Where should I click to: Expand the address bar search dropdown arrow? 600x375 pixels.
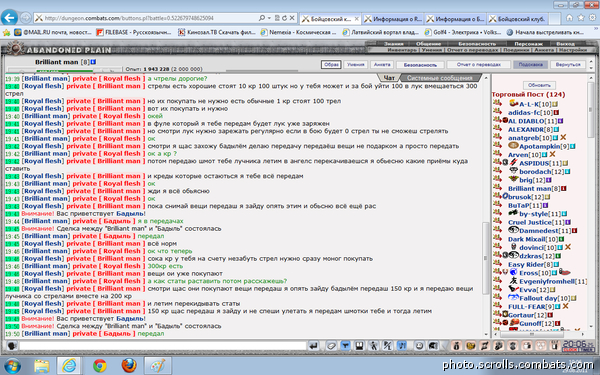point(269,18)
